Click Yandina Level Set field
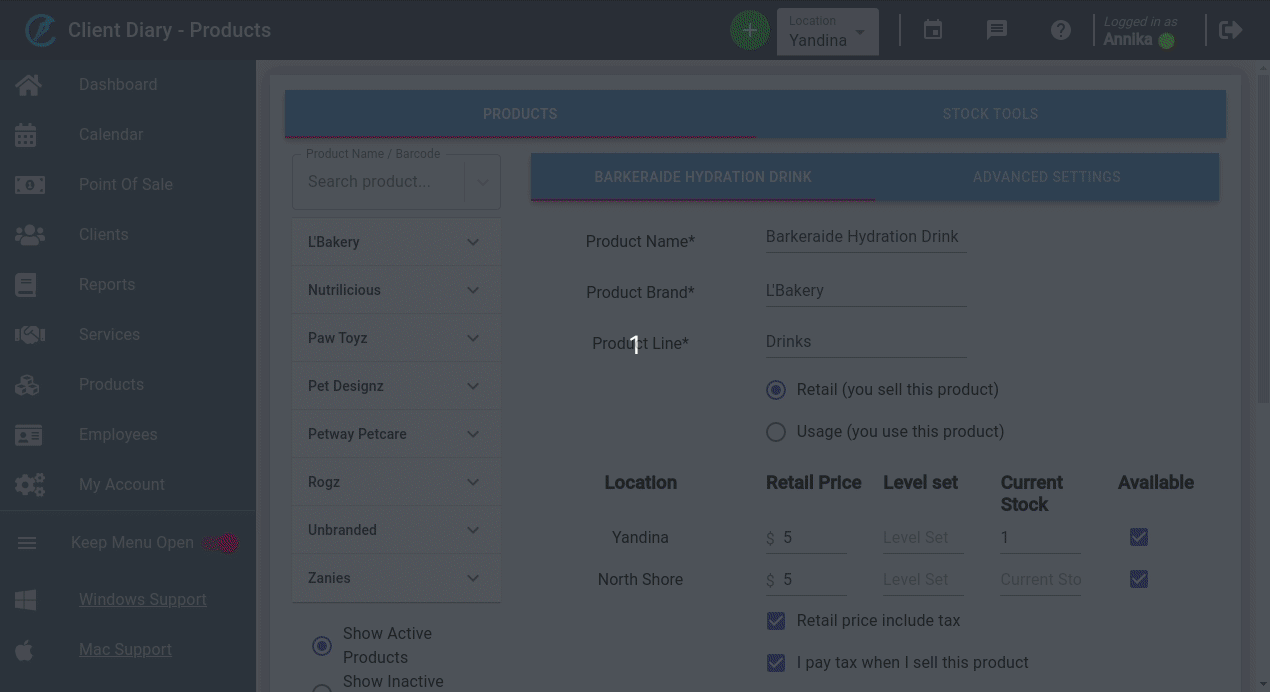The height and width of the screenshot is (692, 1270). point(923,538)
